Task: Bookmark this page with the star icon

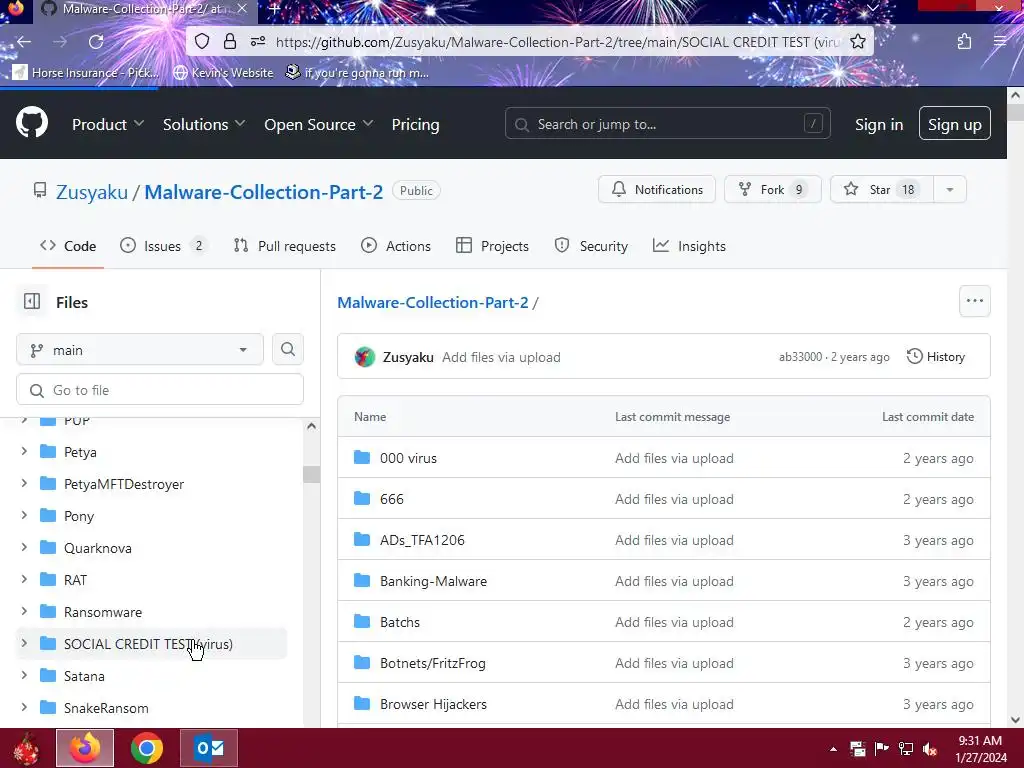Action: (x=858, y=42)
